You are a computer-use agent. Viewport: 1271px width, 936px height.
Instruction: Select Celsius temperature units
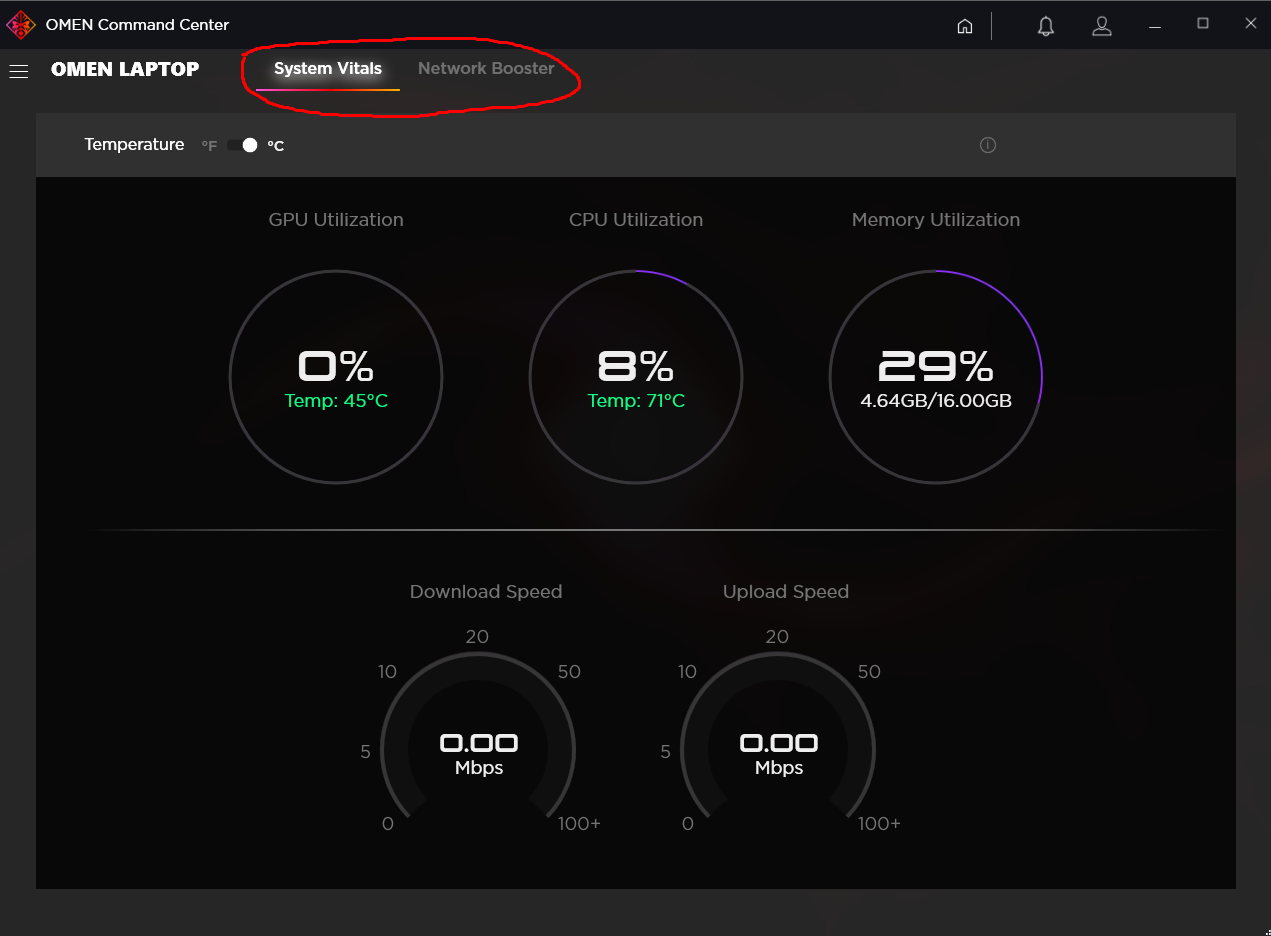click(275, 145)
